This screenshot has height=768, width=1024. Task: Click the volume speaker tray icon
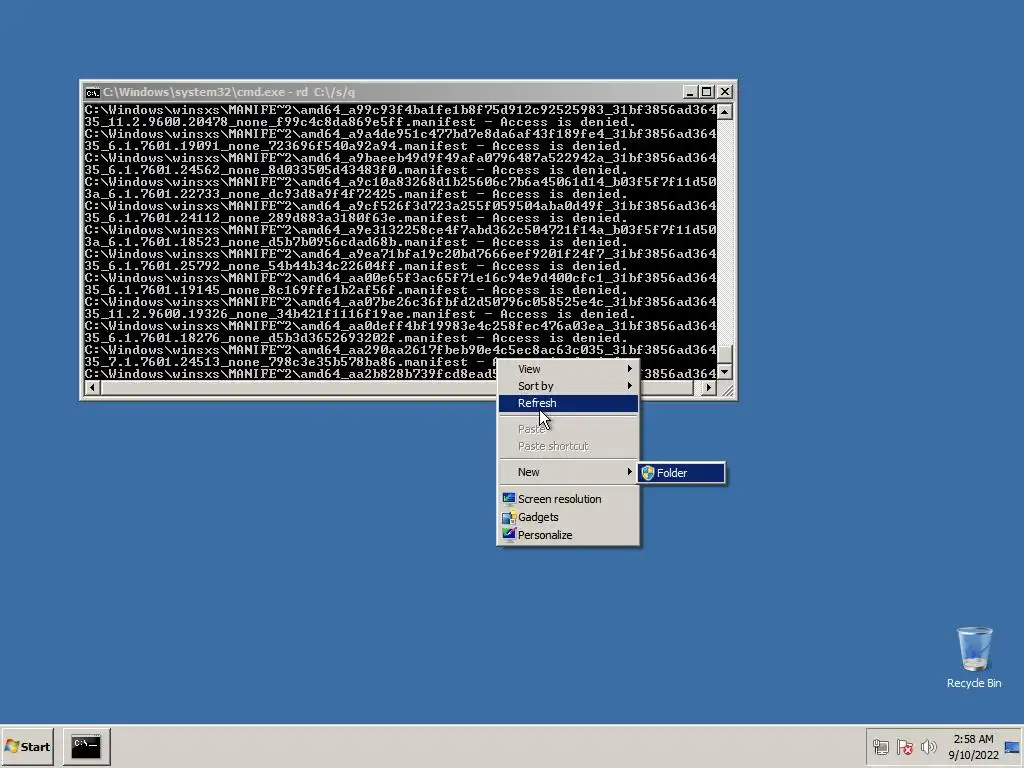[x=928, y=747]
